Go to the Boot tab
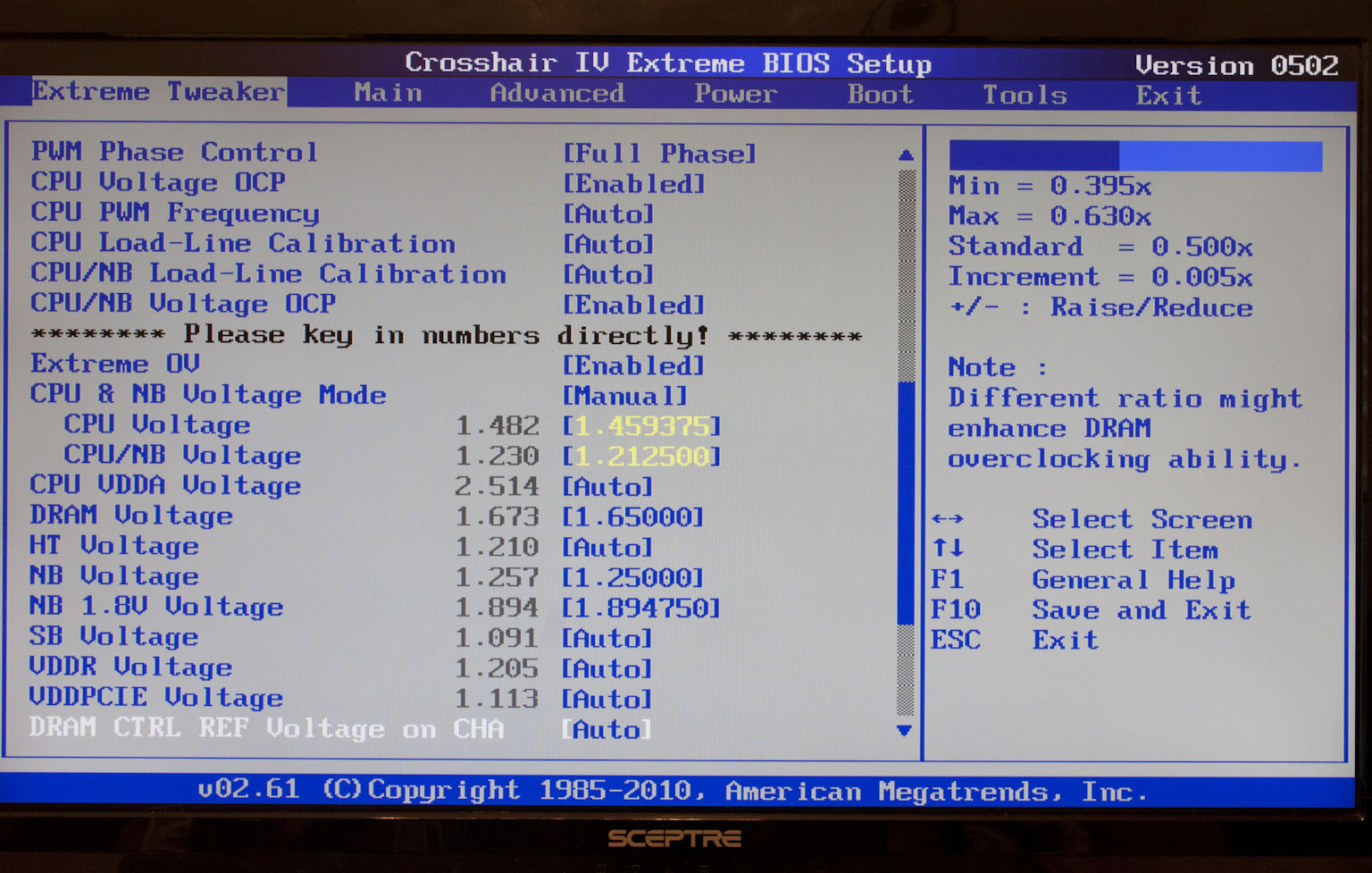This screenshot has height=873, width=1372. click(881, 95)
